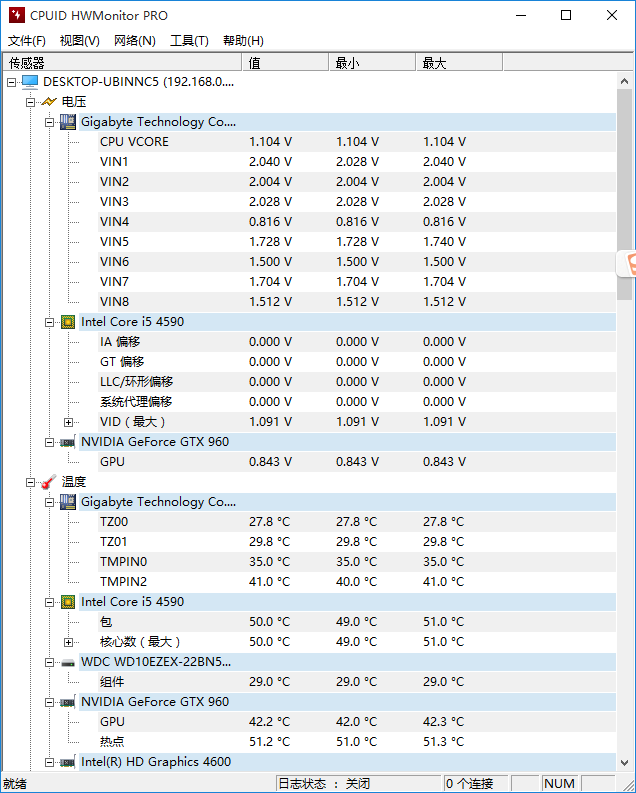This screenshot has height=793, width=636.
Task: Select the VIN1 voltage row
Action: coord(357,162)
